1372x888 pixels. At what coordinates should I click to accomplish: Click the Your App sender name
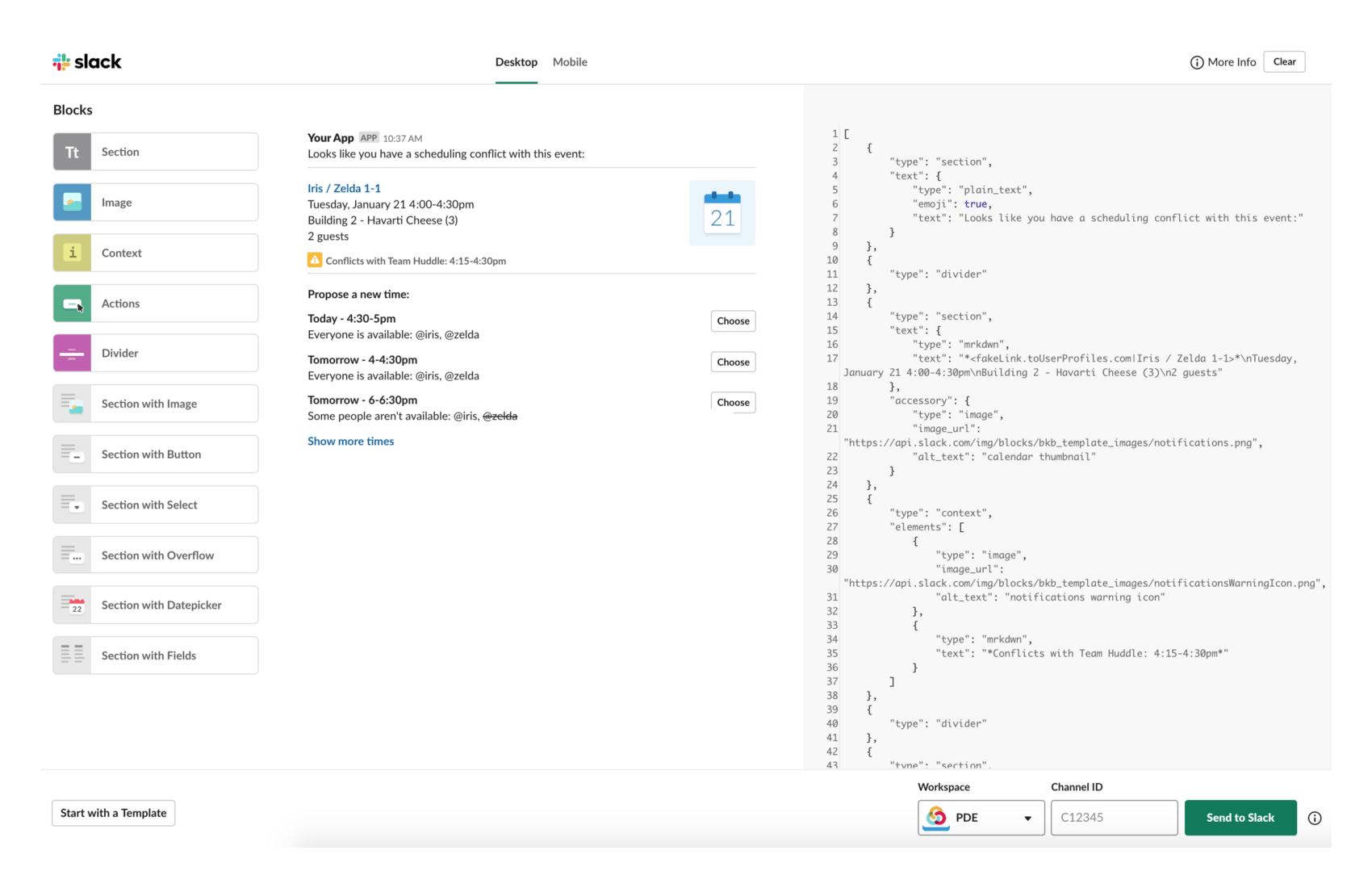331,138
